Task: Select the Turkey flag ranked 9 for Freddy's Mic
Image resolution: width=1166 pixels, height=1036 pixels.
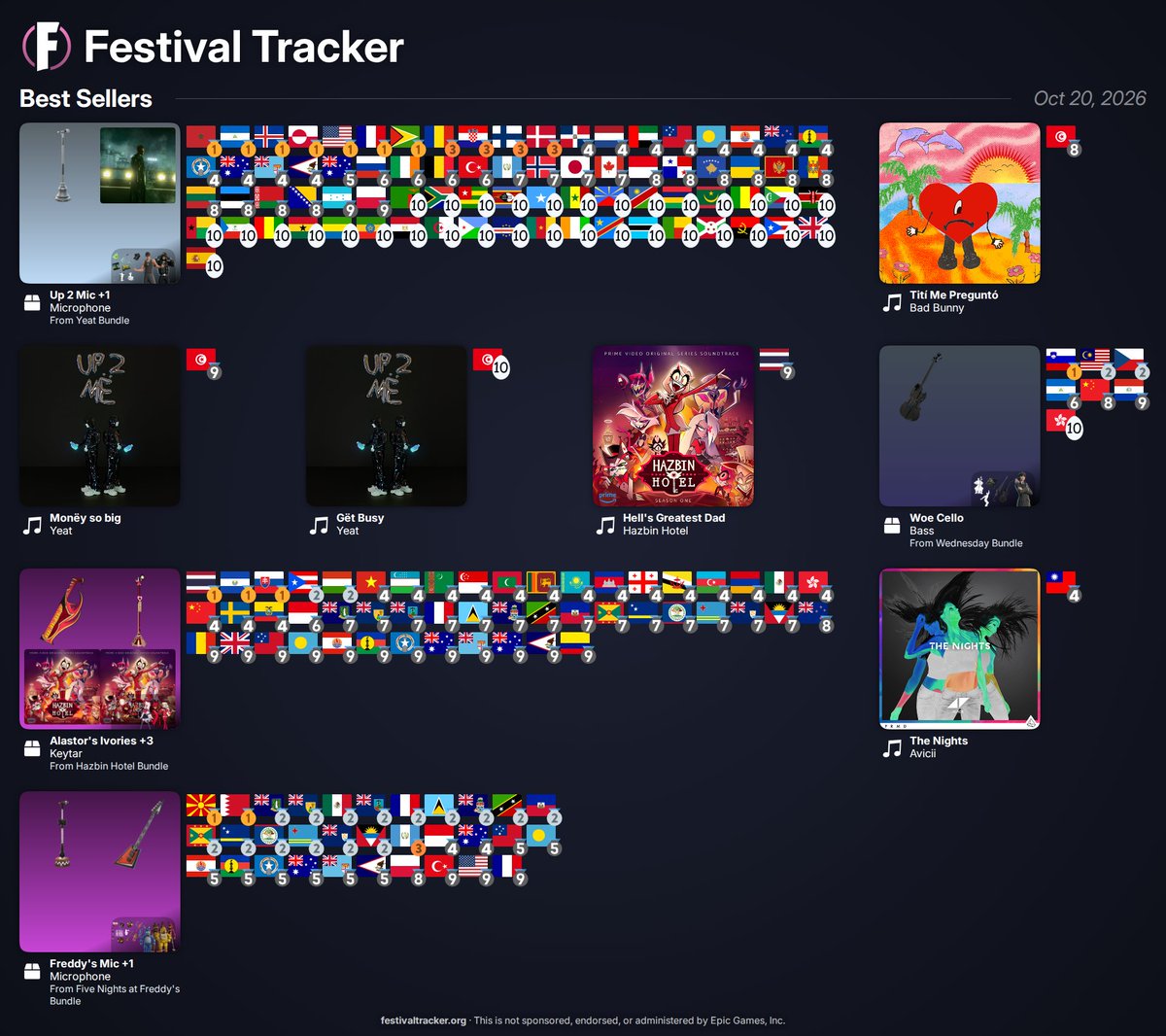Action: pyautogui.click(x=439, y=867)
